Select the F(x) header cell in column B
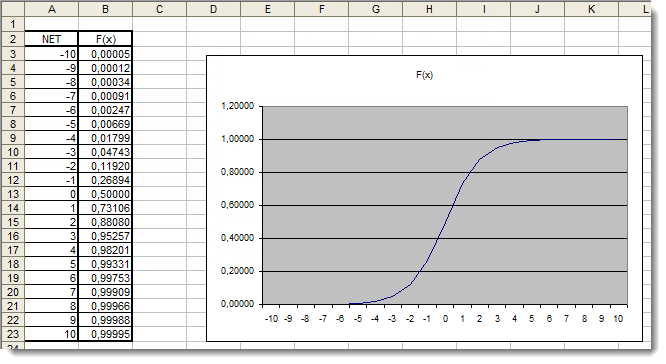This screenshot has height=364, width=666. [x=105, y=39]
